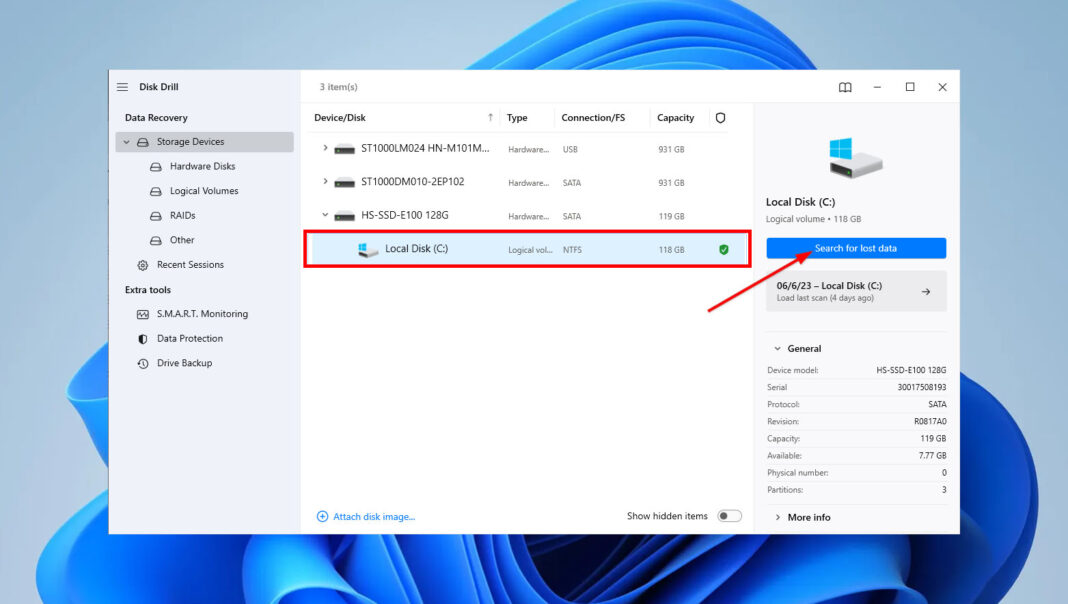Image resolution: width=1068 pixels, height=604 pixels.
Task: Collapse the General info section
Action: (781, 348)
